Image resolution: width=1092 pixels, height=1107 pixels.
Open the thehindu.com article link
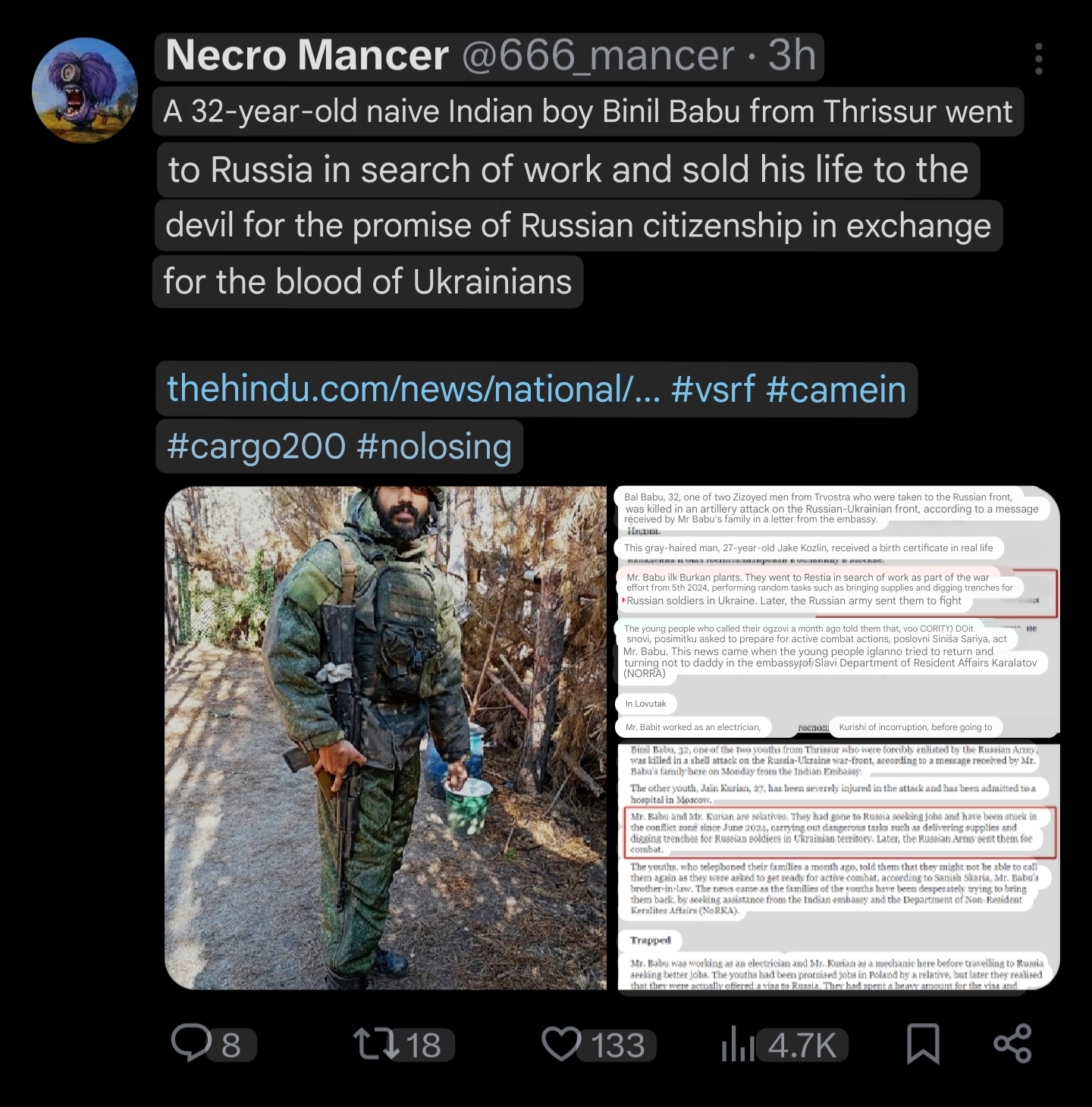[413, 389]
